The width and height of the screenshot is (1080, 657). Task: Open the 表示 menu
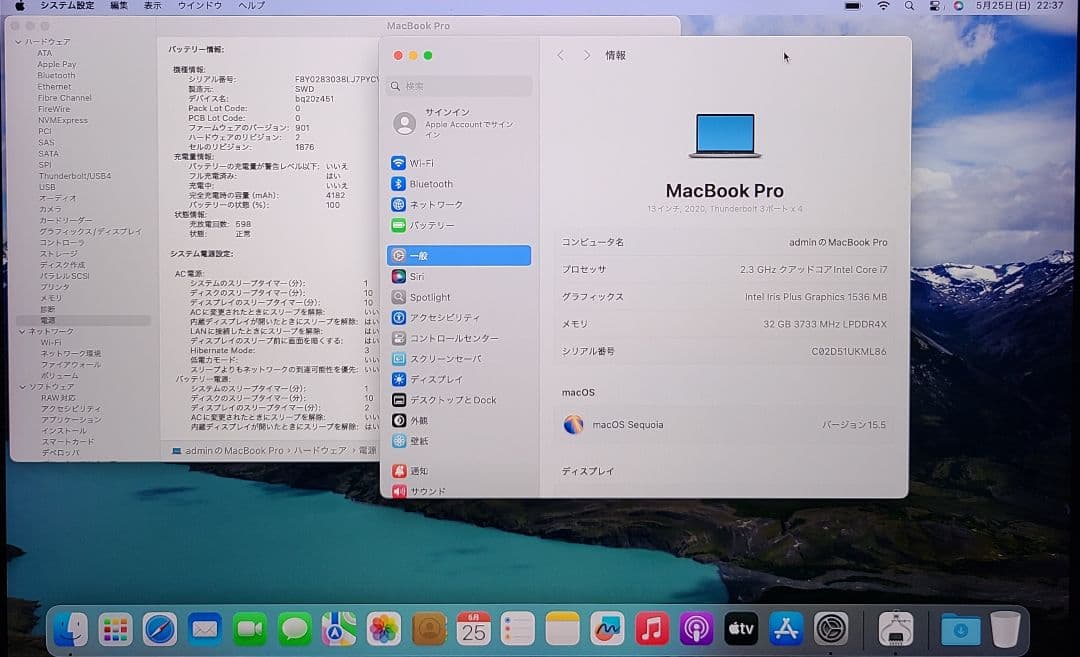click(x=152, y=6)
